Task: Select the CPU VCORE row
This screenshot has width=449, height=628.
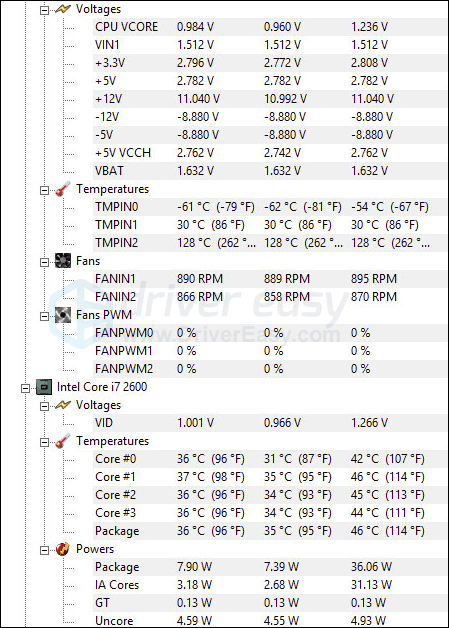Action: click(270, 27)
